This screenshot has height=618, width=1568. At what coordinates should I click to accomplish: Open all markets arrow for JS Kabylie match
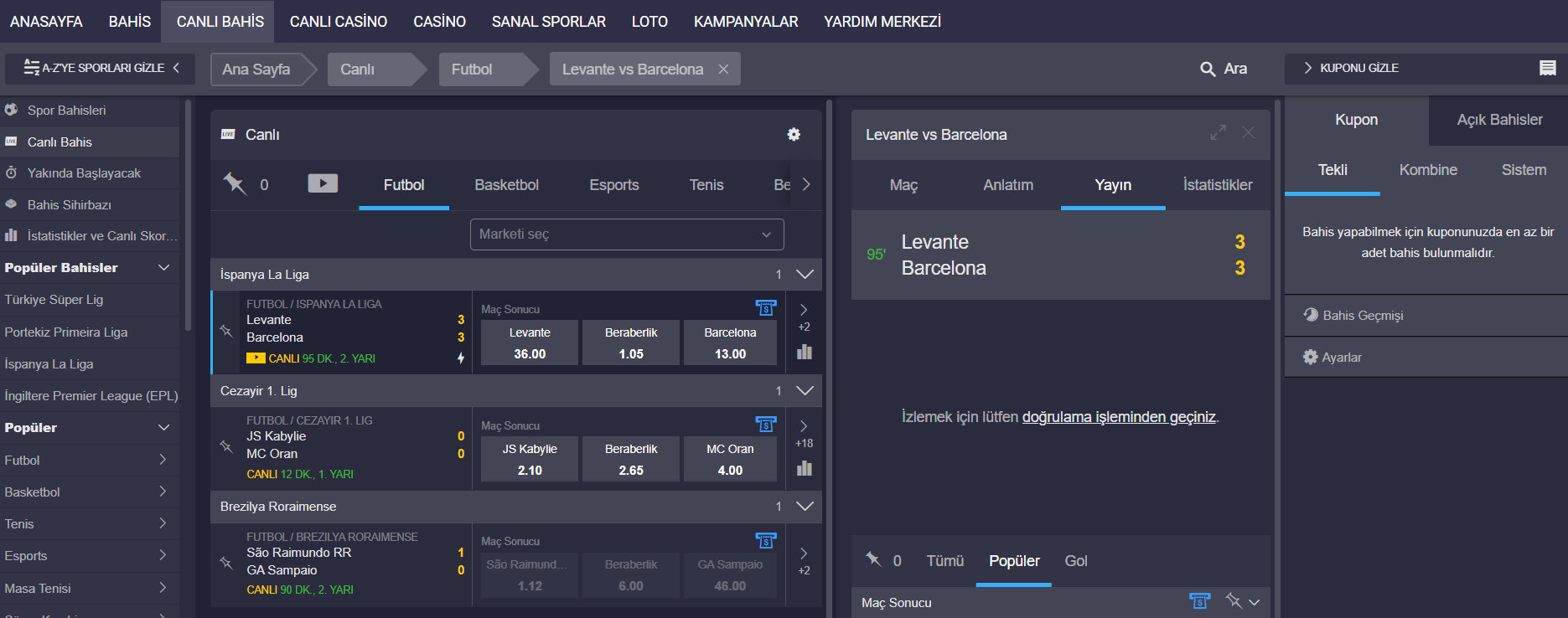[x=804, y=426]
